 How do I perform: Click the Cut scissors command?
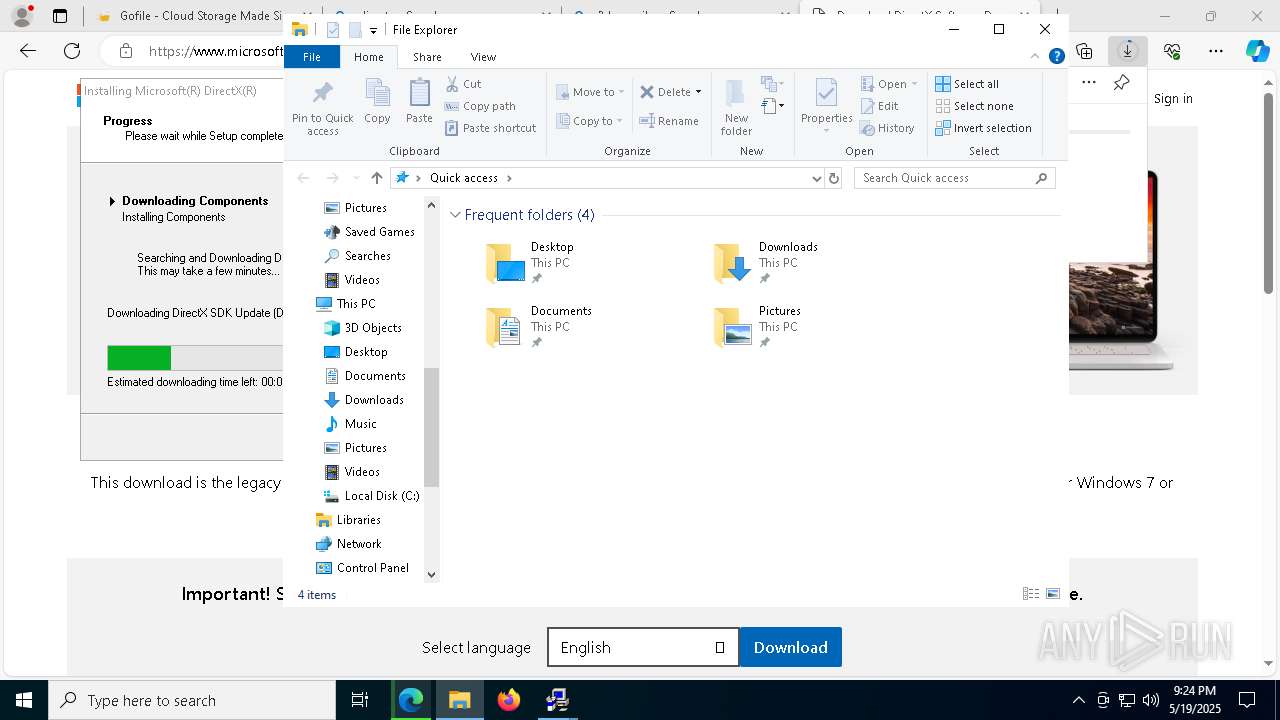point(463,84)
